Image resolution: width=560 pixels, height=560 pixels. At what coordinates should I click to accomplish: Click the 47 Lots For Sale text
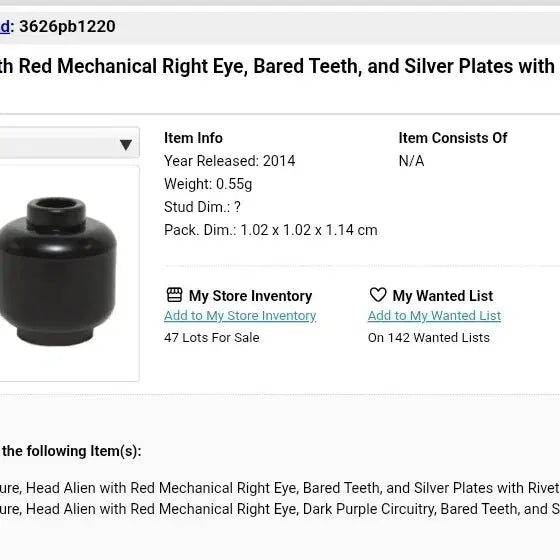tap(212, 338)
